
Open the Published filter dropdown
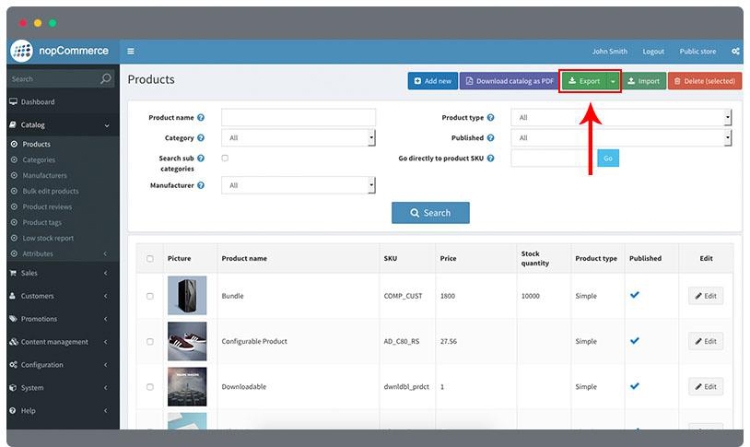[621, 138]
